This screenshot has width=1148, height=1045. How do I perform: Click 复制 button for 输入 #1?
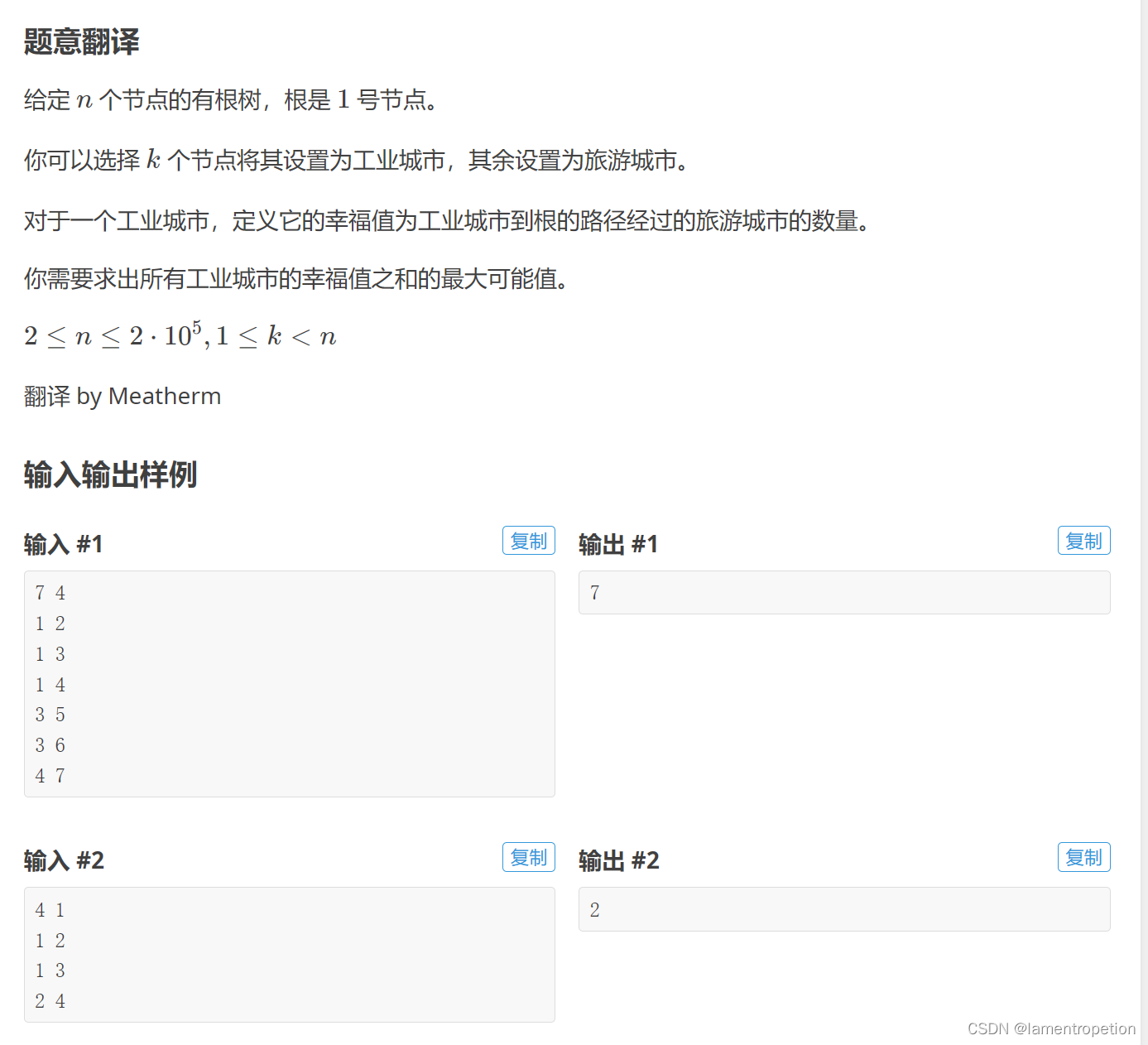point(528,540)
